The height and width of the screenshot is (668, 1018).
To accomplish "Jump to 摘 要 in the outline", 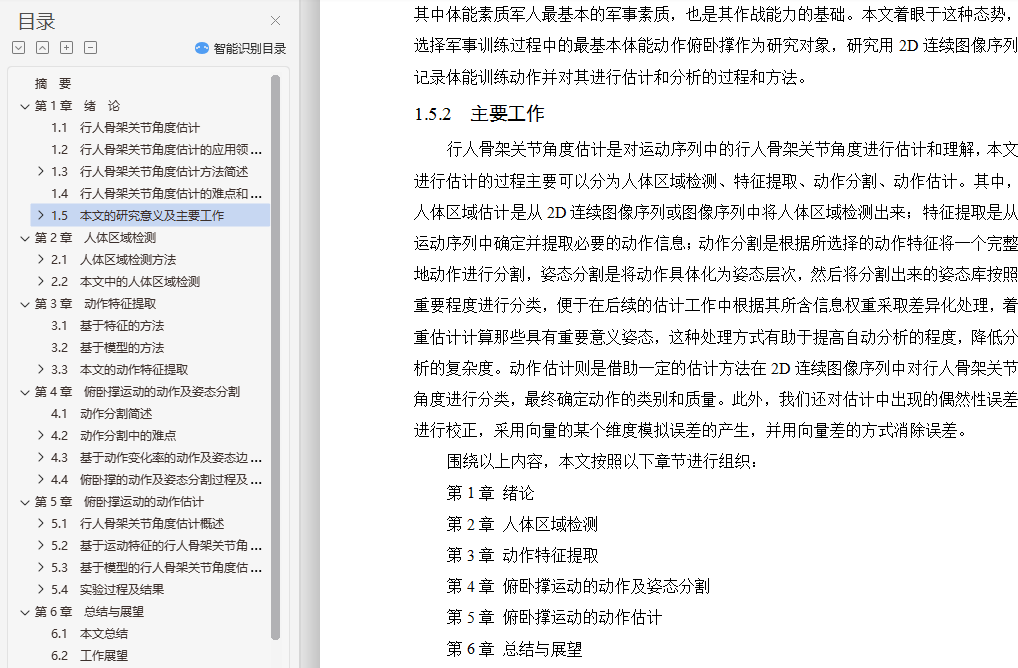I will coord(53,84).
